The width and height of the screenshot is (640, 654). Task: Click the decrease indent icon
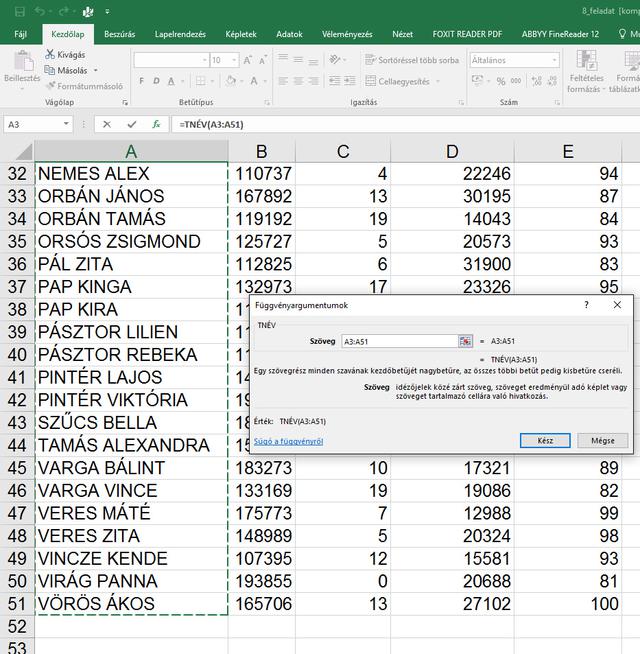click(x=335, y=81)
